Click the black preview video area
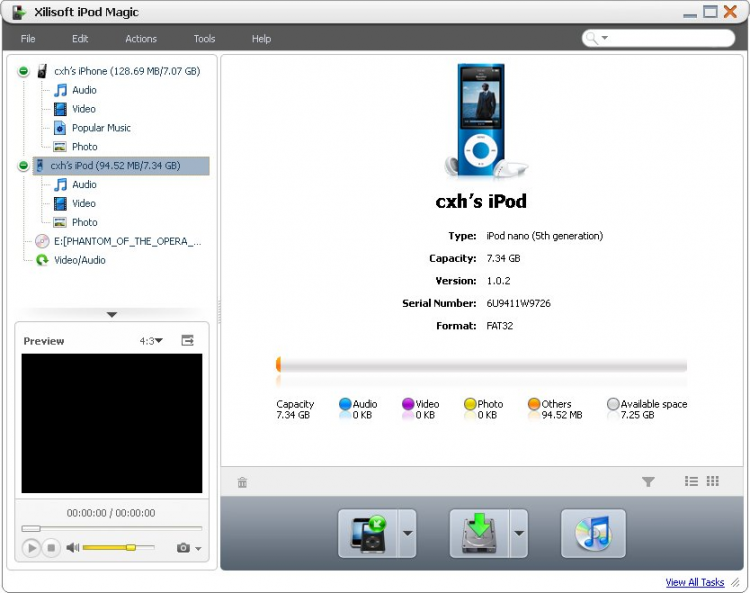750x593 pixels. click(112, 423)
